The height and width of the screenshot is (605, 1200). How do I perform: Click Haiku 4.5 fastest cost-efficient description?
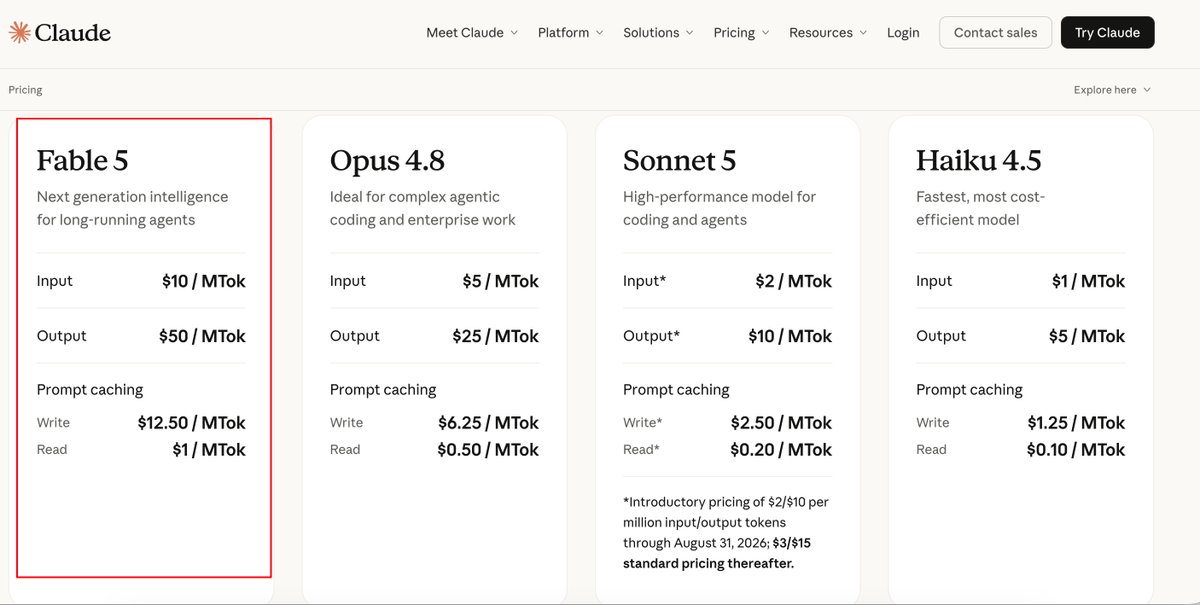click(980, 208)
